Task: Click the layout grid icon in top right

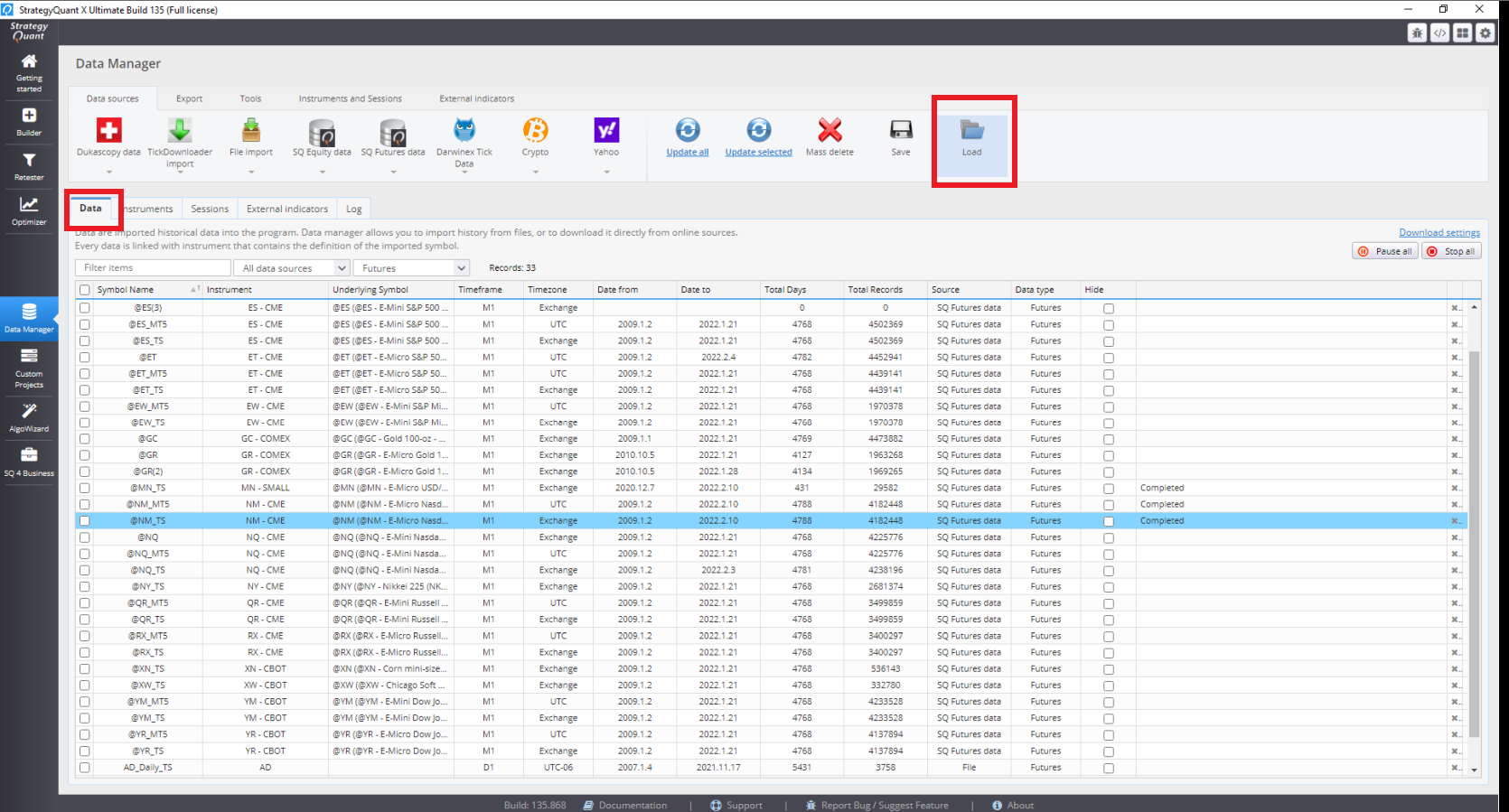Action: coord(1463,33)
